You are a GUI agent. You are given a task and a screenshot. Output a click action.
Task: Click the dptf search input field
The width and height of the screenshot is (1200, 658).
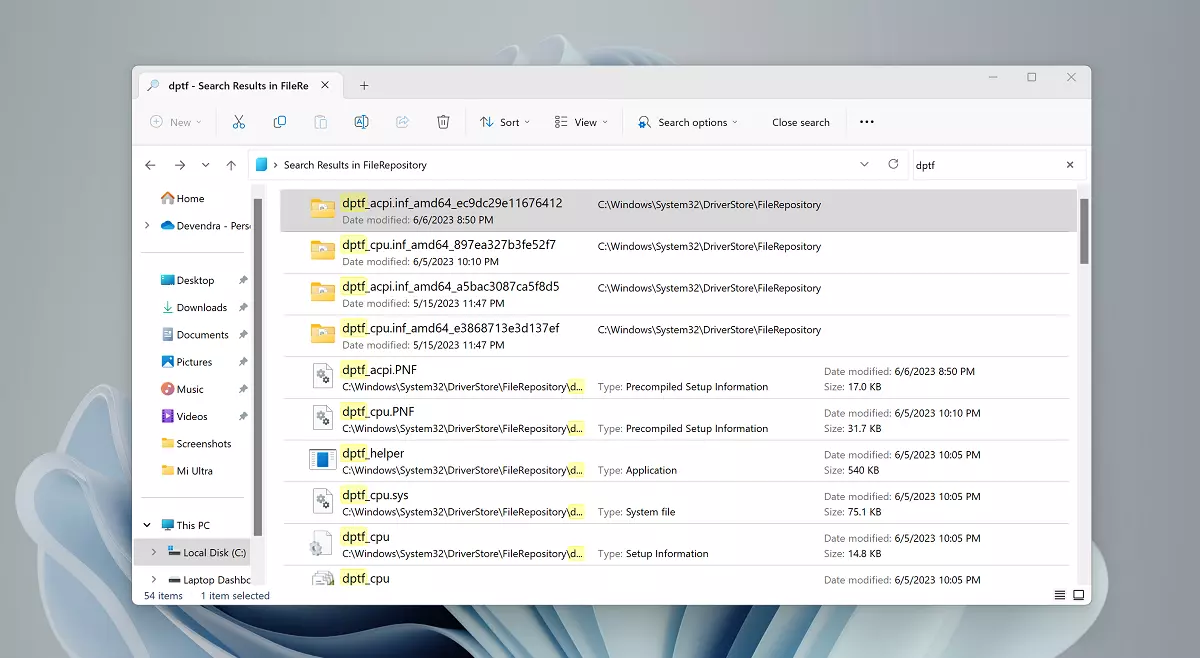(x=985, y=165)
